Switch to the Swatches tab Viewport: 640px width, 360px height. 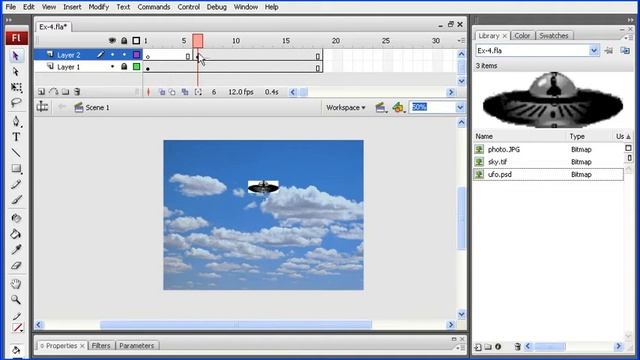tap(554, 36)
